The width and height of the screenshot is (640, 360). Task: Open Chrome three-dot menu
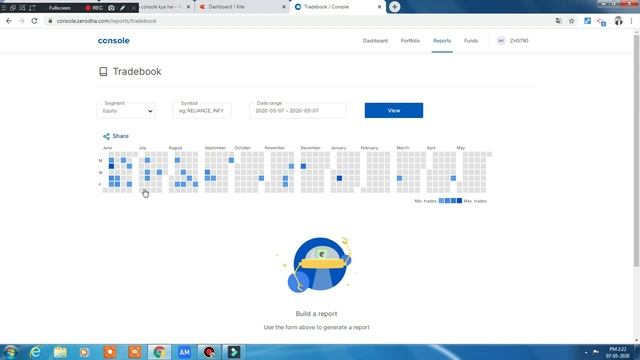(631, 21)
